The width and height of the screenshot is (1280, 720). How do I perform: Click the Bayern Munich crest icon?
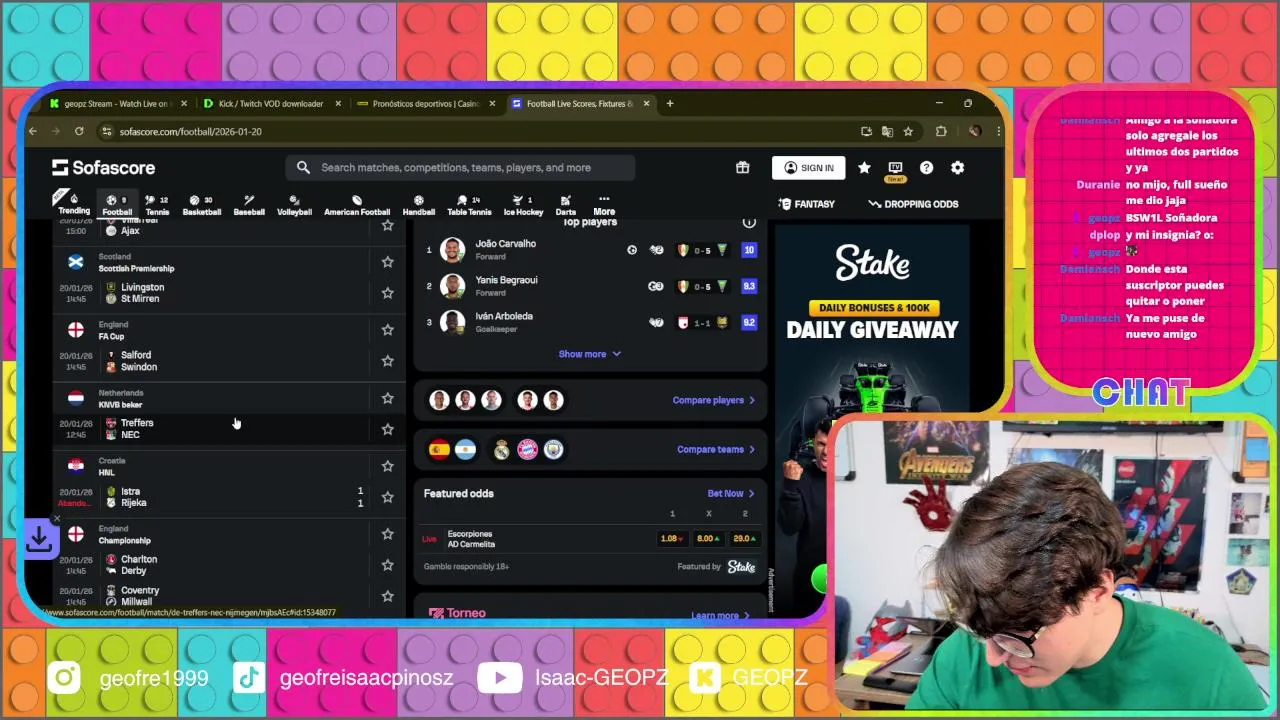click(x=527, y=450)
